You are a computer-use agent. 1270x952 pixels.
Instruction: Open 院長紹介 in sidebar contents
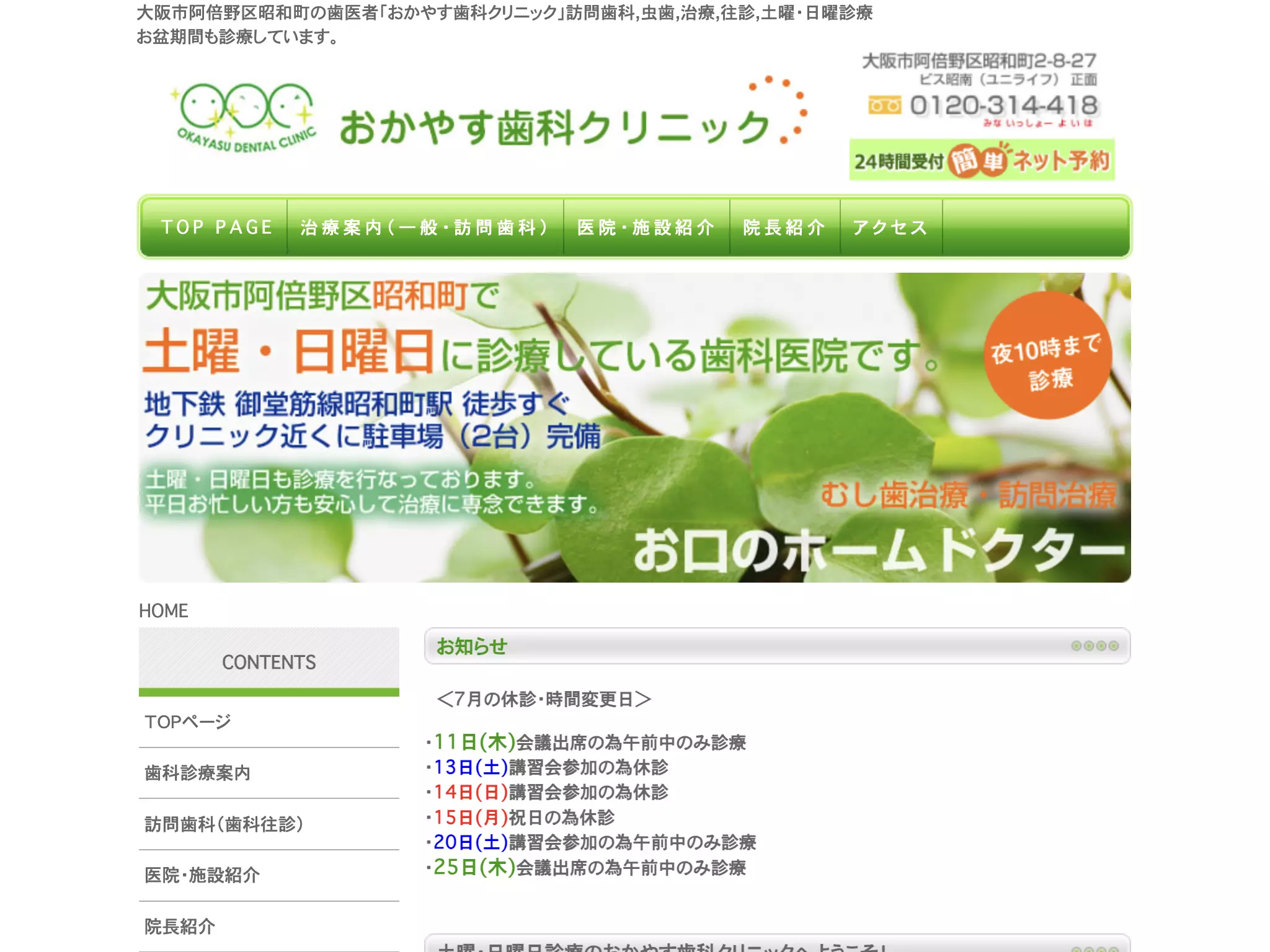click(269, 927)
